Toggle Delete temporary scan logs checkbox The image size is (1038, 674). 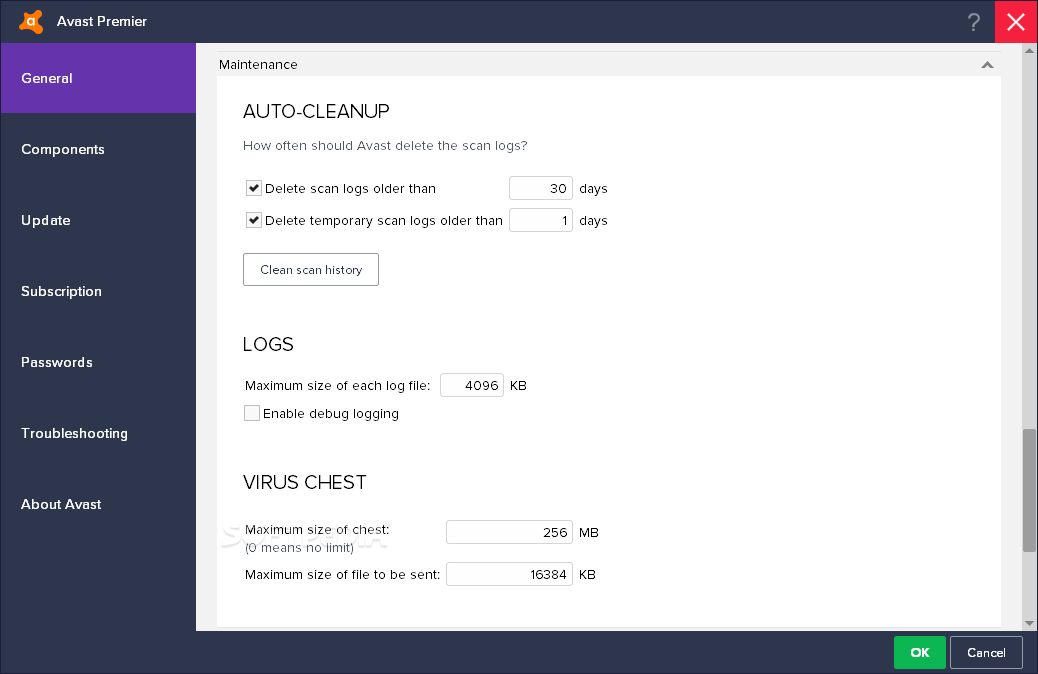click(254, 220)
